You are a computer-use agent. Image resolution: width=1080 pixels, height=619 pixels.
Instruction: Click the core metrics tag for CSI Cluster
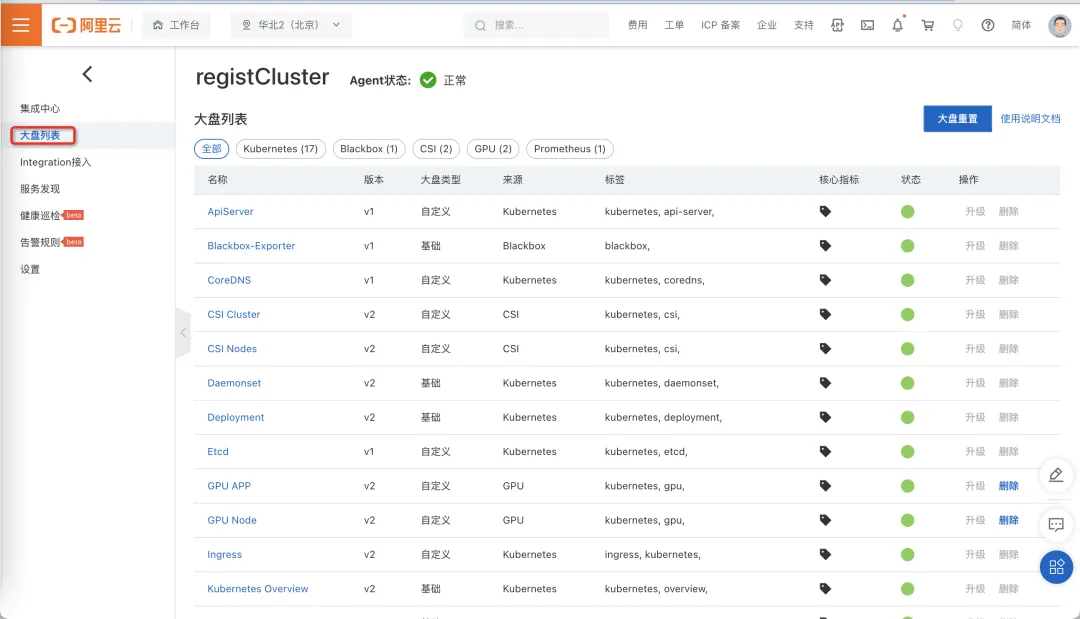825,314
